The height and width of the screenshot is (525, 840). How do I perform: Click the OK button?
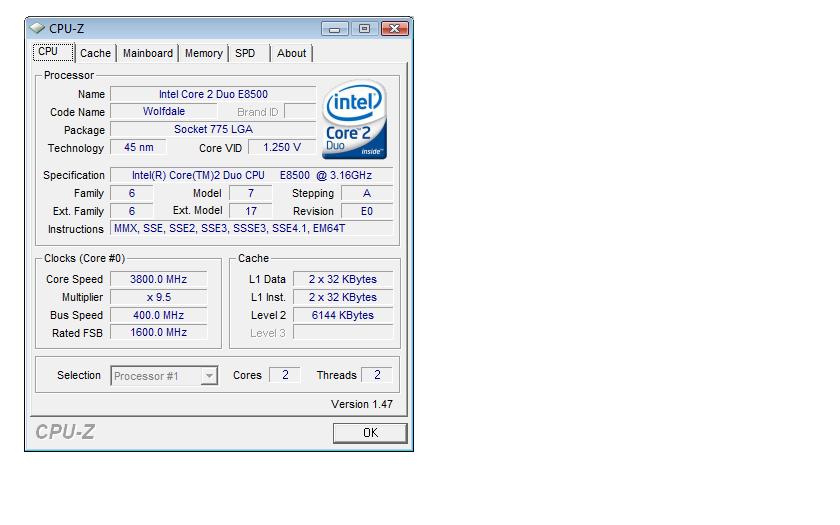pyautogui.click(x=370, y=433)
